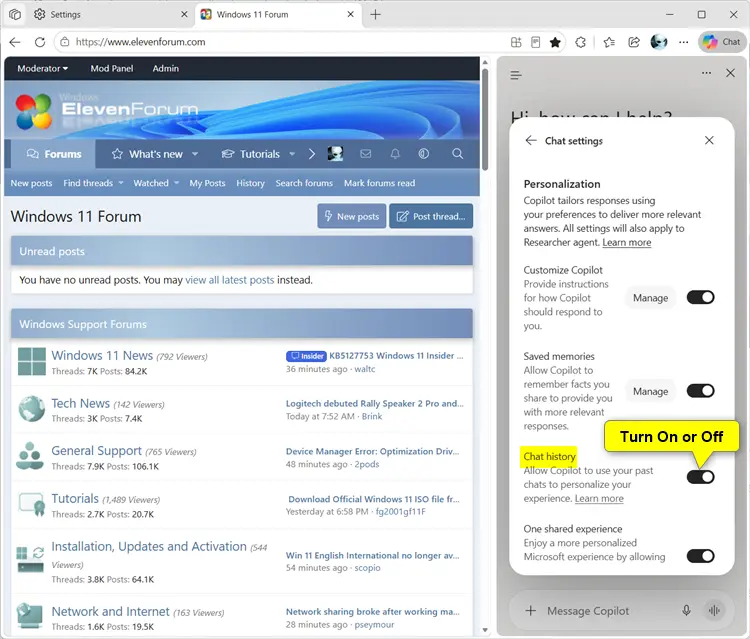This screenshot has width=750, height=639.
Task: Show more navigation items chevron
Action: click(x=312, y=154)
